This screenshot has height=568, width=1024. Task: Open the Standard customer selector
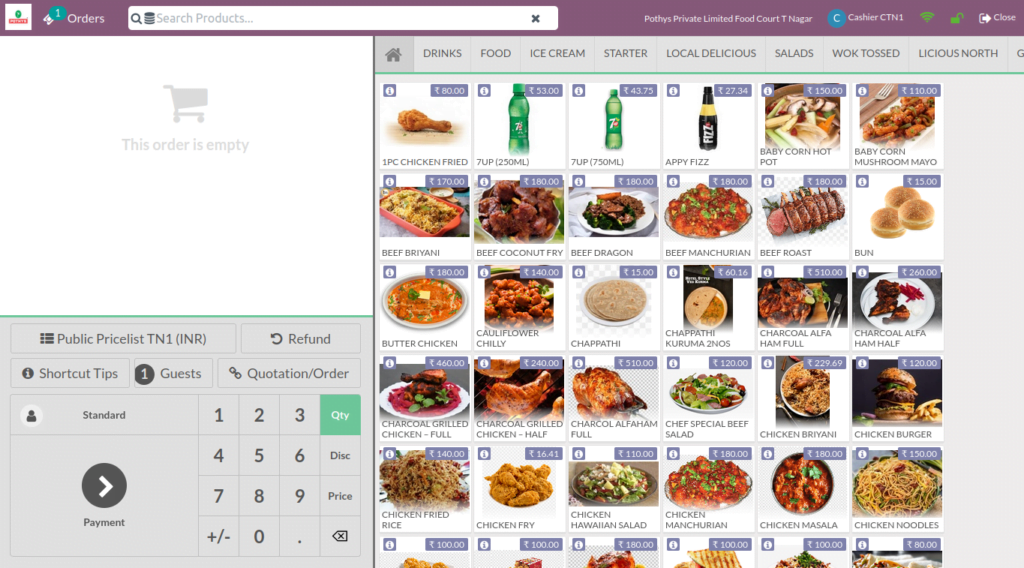(x=104, y=415)
